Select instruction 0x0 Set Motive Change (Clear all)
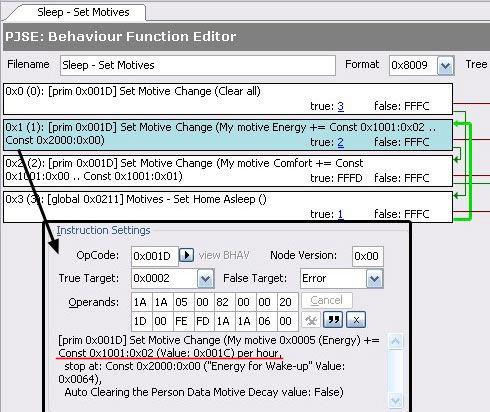 click(228, 99)
